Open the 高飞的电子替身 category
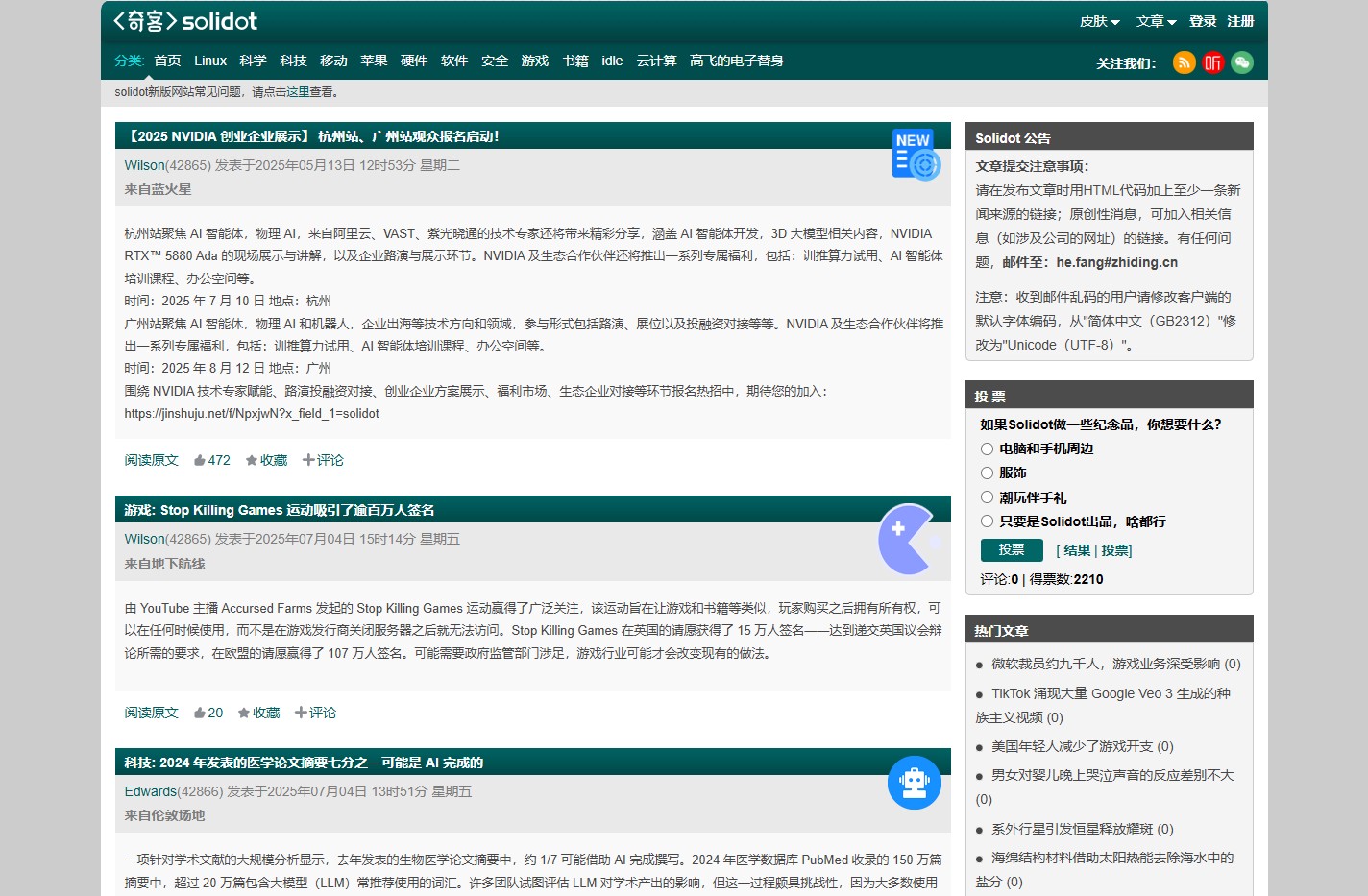 [737, 61]
